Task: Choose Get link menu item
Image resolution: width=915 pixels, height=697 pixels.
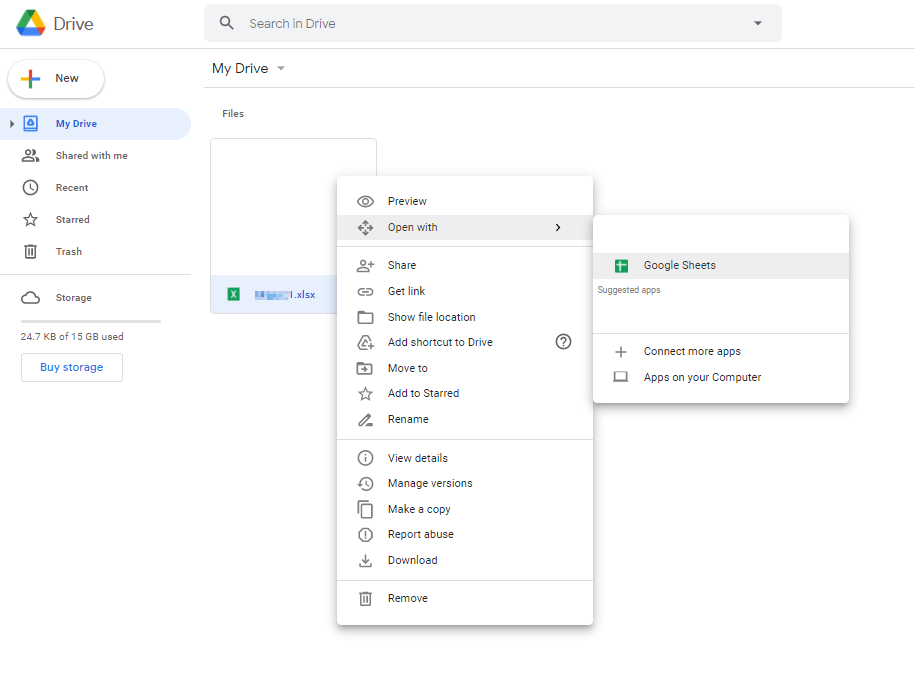Action: pyautogui.click(x=465, y=291)
